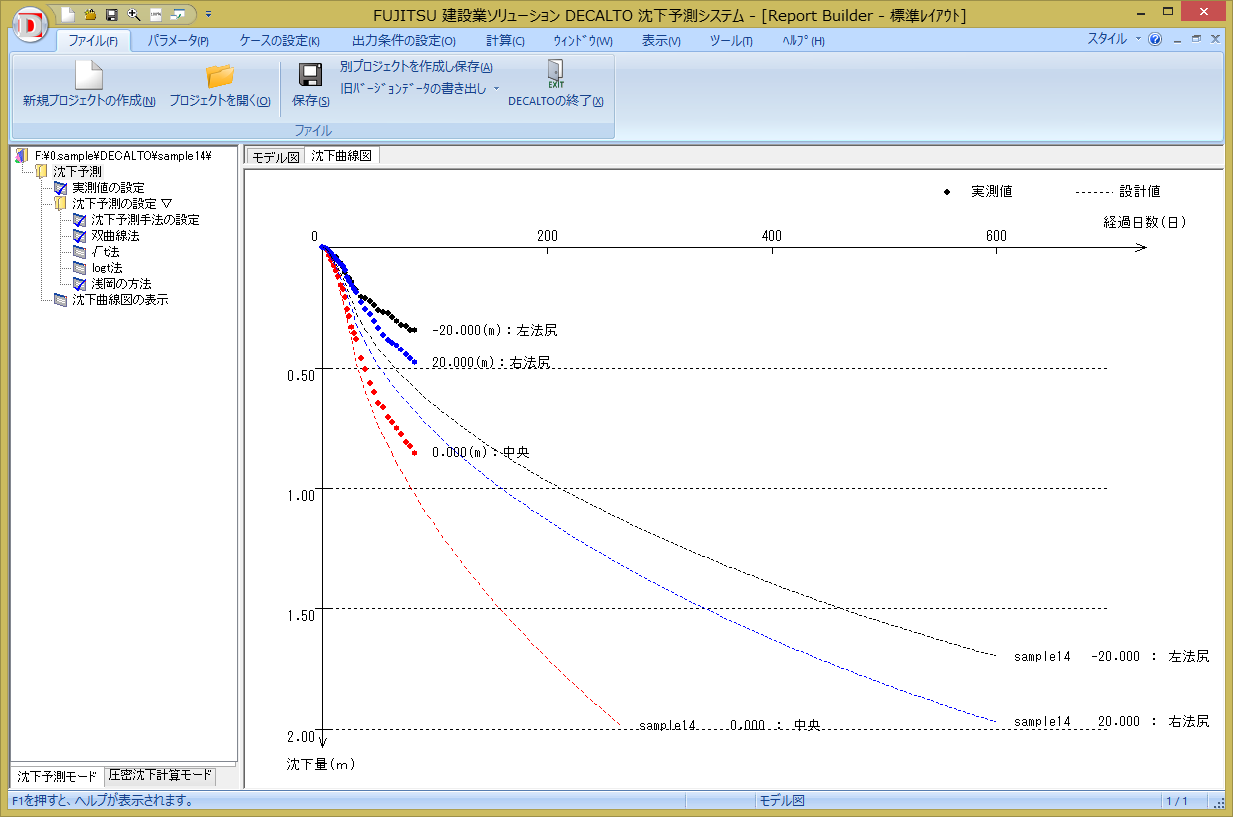
Task: Toggle the 浅岡の方法 checked item
Action: pyautogui.click(x=80, y=284)
